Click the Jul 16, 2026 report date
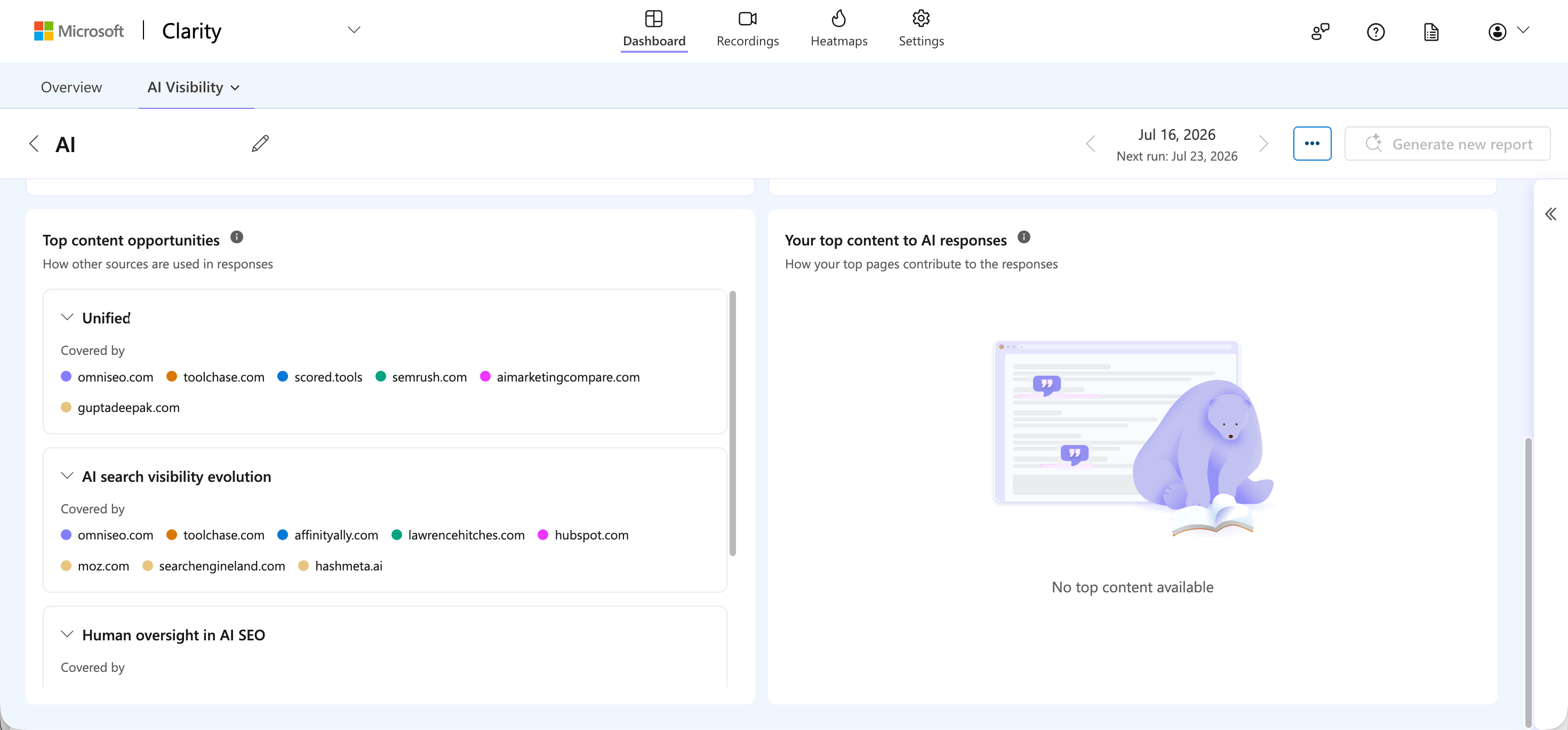 click(x=1176, y=134)
